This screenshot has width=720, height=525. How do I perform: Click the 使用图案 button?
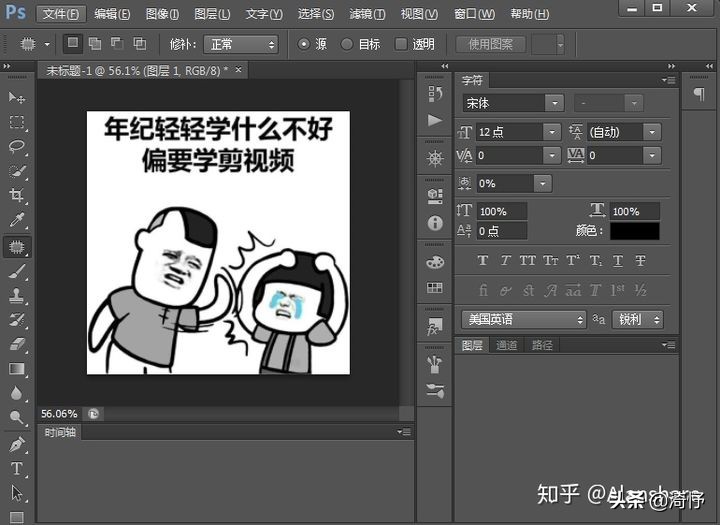(490, 45)
